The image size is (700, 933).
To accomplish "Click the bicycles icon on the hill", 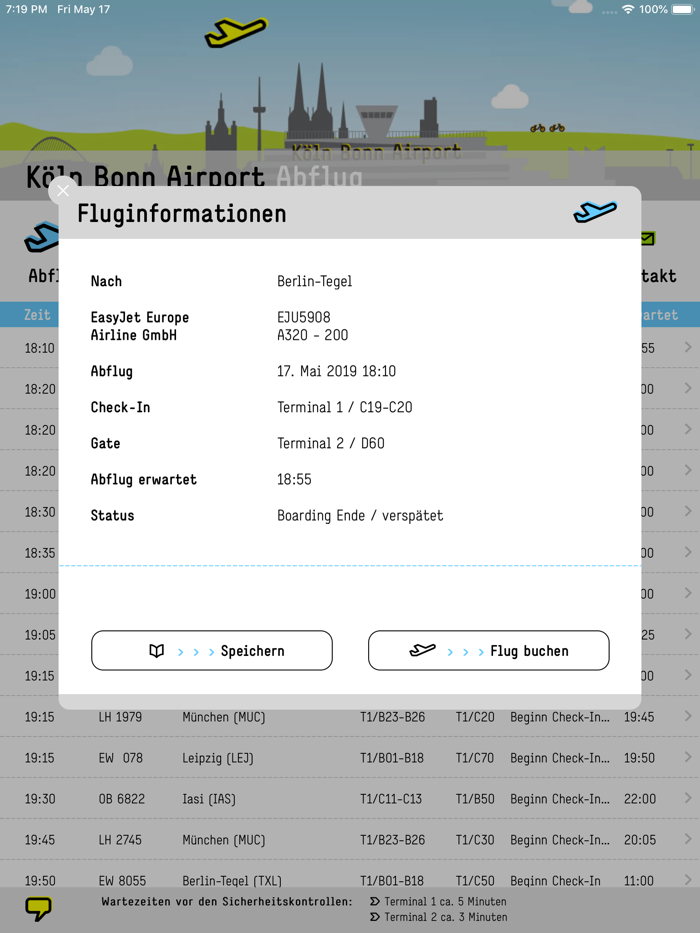I will pos(548,127).
